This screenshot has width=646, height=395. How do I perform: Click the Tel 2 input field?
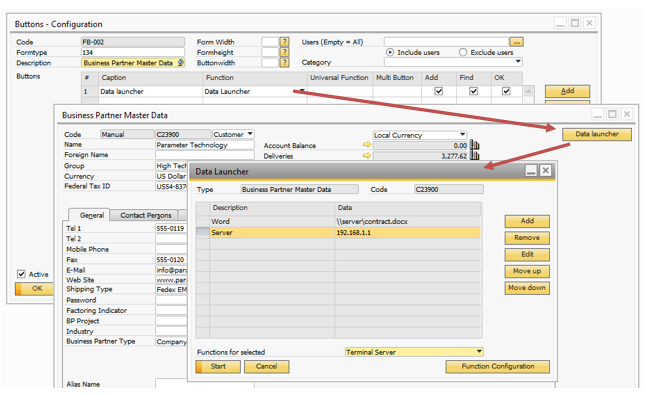pyautogui.click(x=171, y=239)
